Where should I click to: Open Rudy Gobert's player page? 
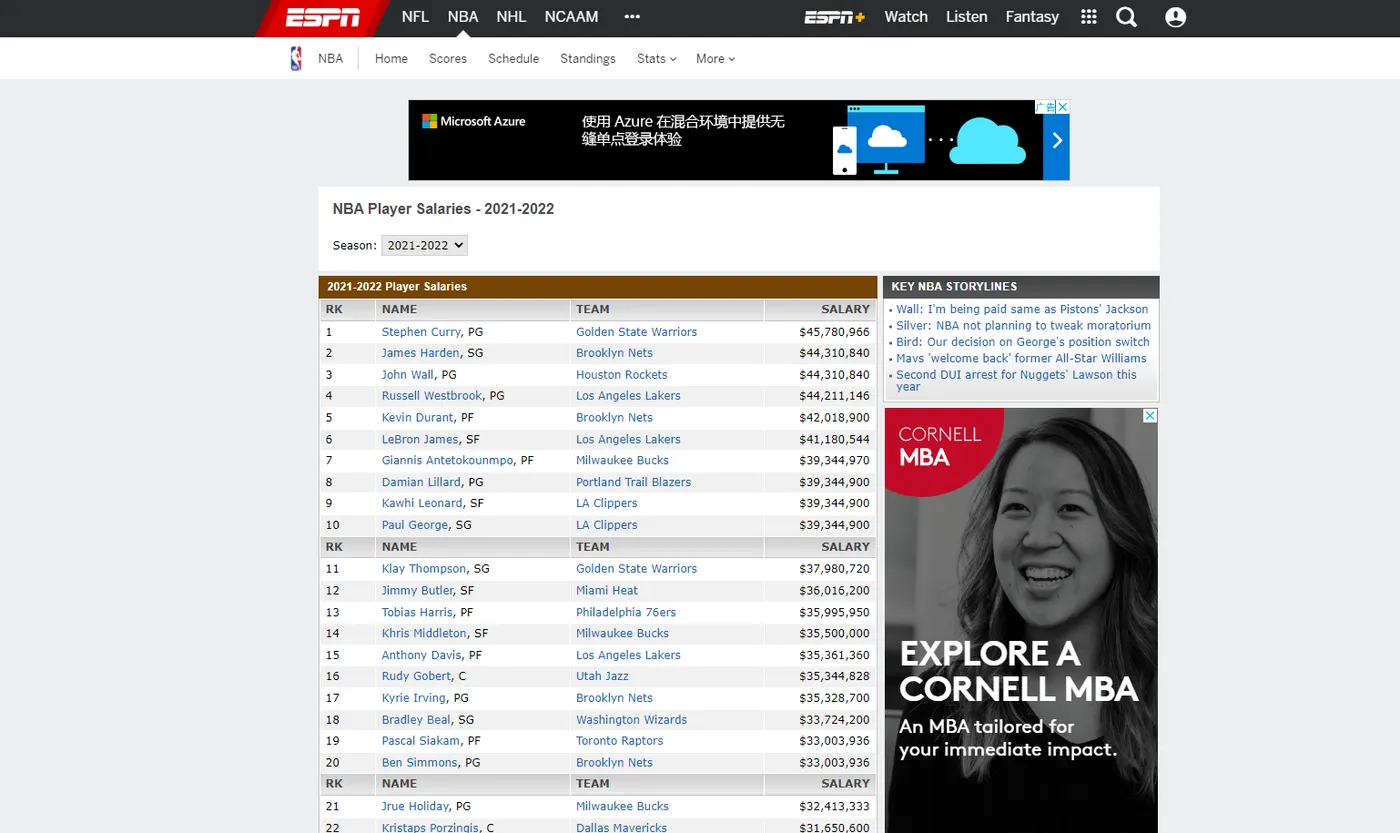click(x=417, y=677)
